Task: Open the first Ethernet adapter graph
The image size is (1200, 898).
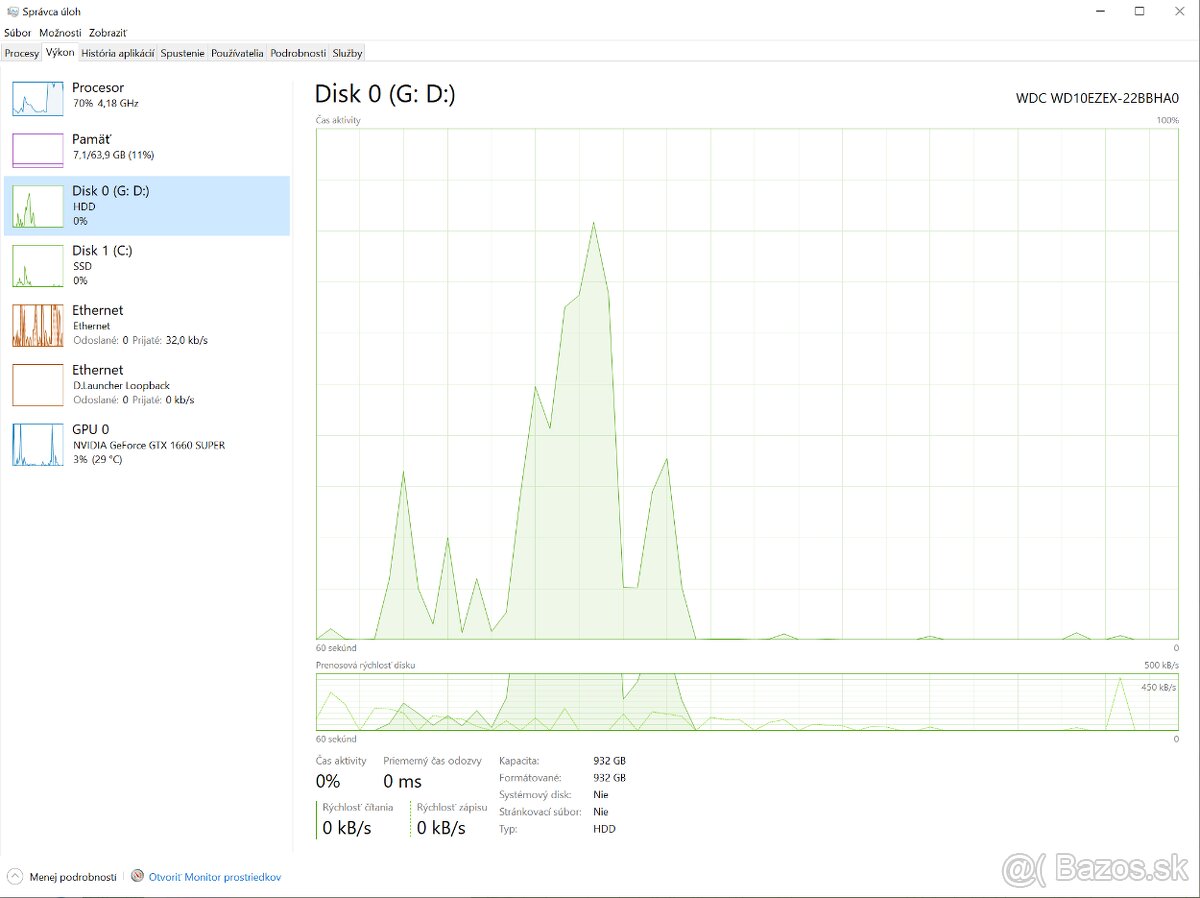Action: pos(37,326)
